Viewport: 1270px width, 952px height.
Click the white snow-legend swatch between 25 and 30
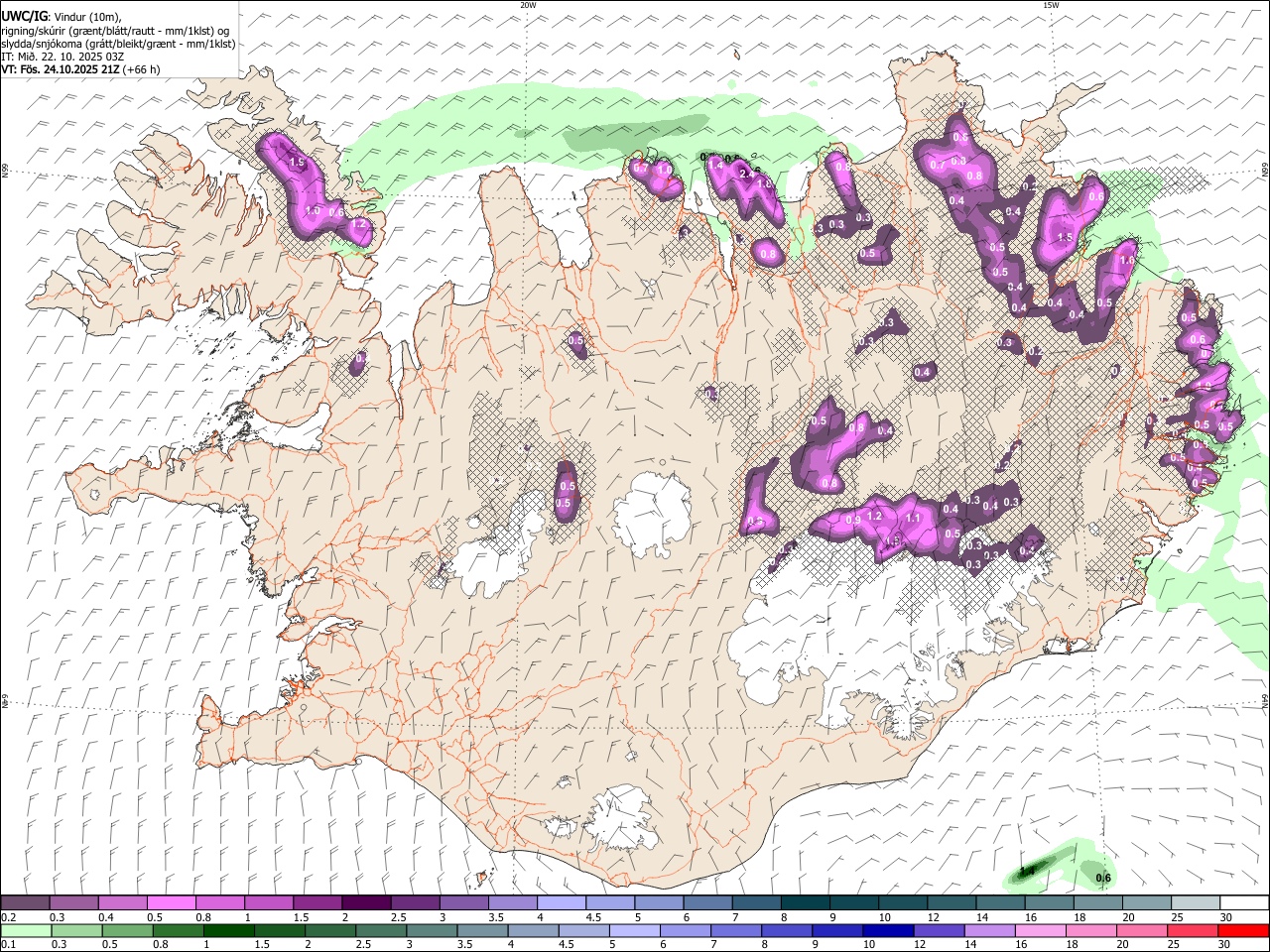click(x=1195, y=903)
